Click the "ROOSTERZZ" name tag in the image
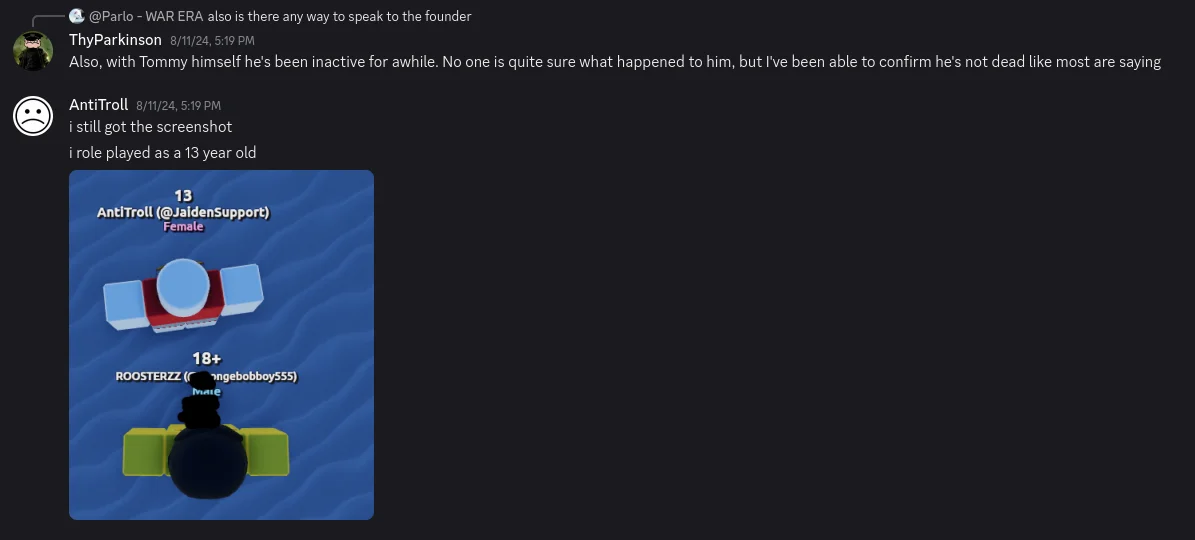 147,376
